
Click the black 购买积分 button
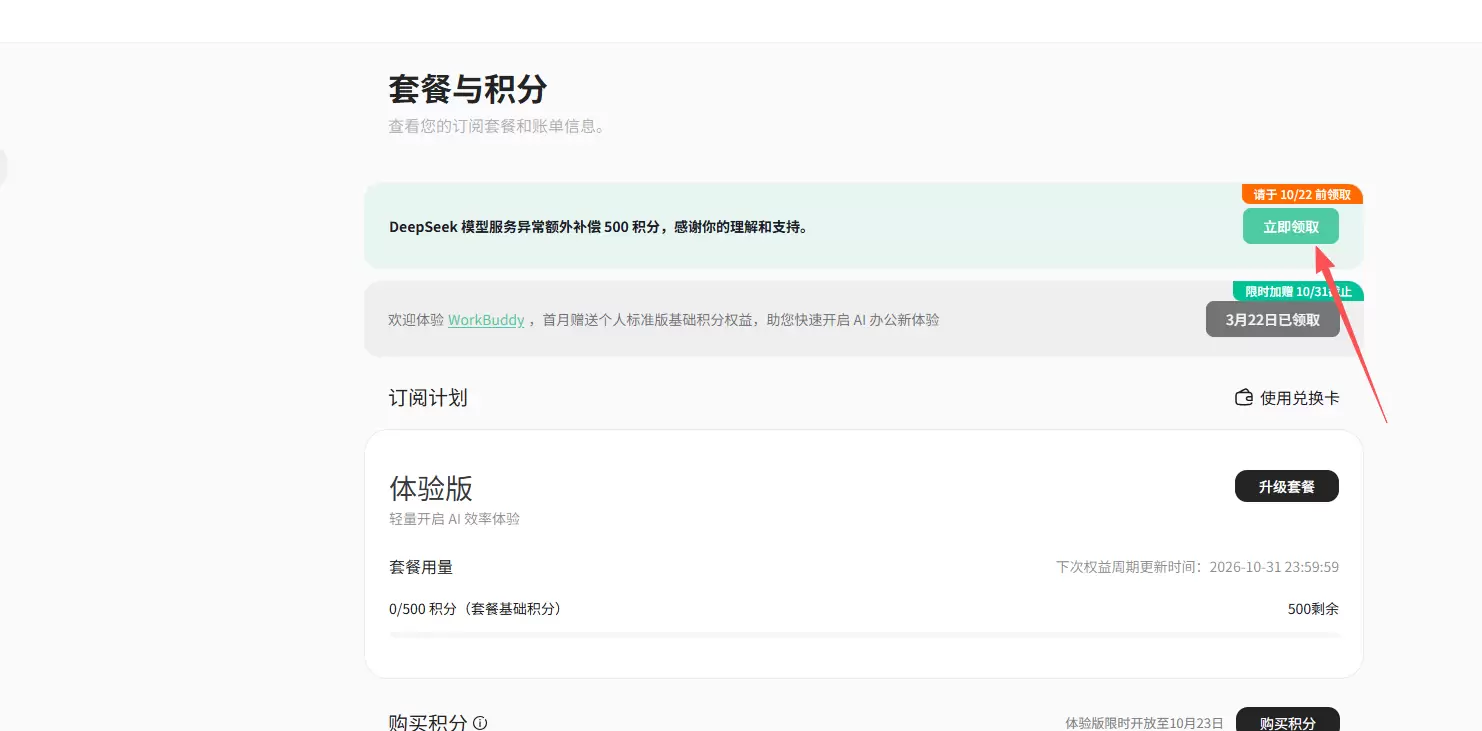1287,721
